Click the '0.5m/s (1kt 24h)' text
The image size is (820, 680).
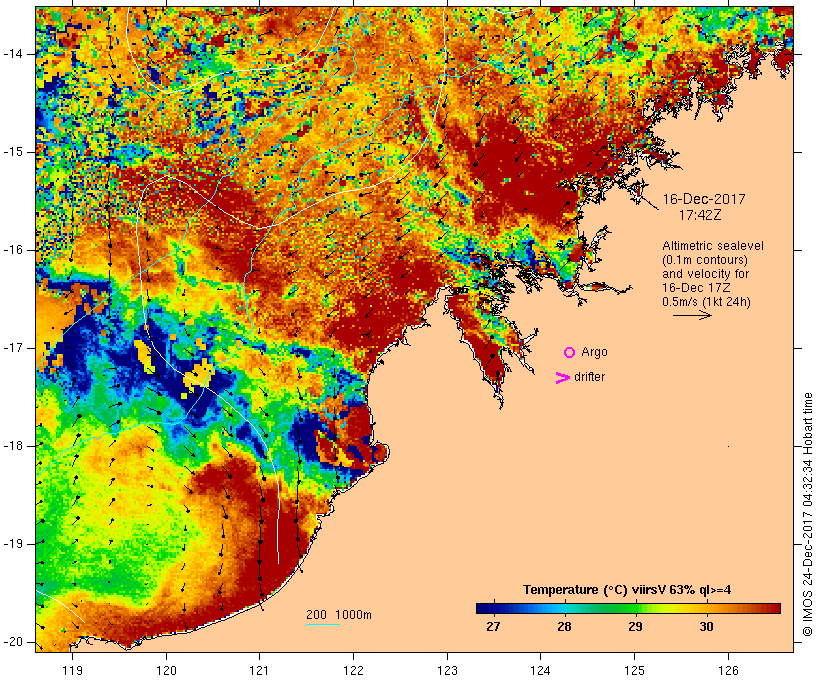pyautogui.click(x=706, y=302)
